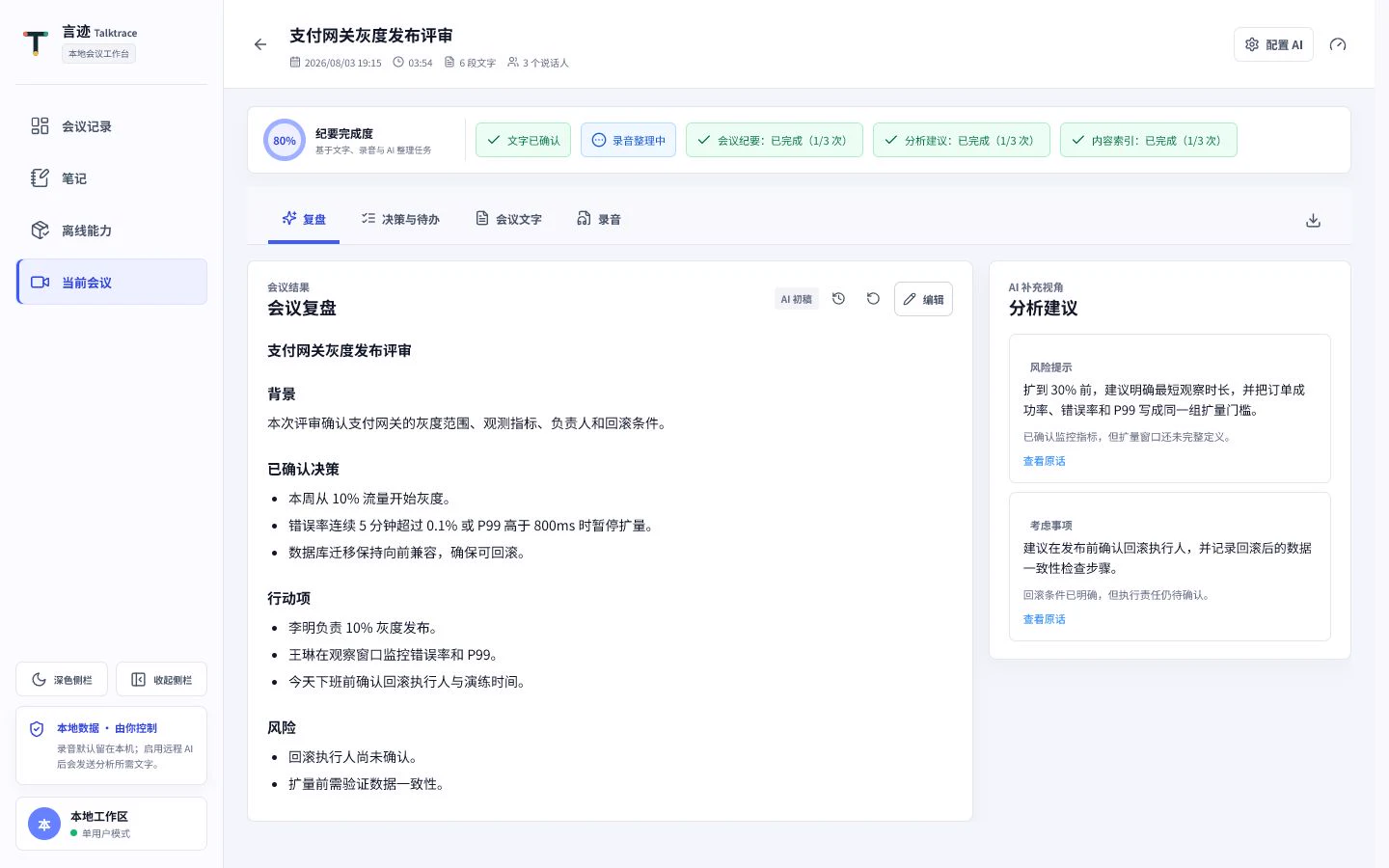Image resolution: width=1389 pixels, height=868 pixels.
Task: Click the 本地数据 · 由你控制 heading
Action: pos(107,728)
